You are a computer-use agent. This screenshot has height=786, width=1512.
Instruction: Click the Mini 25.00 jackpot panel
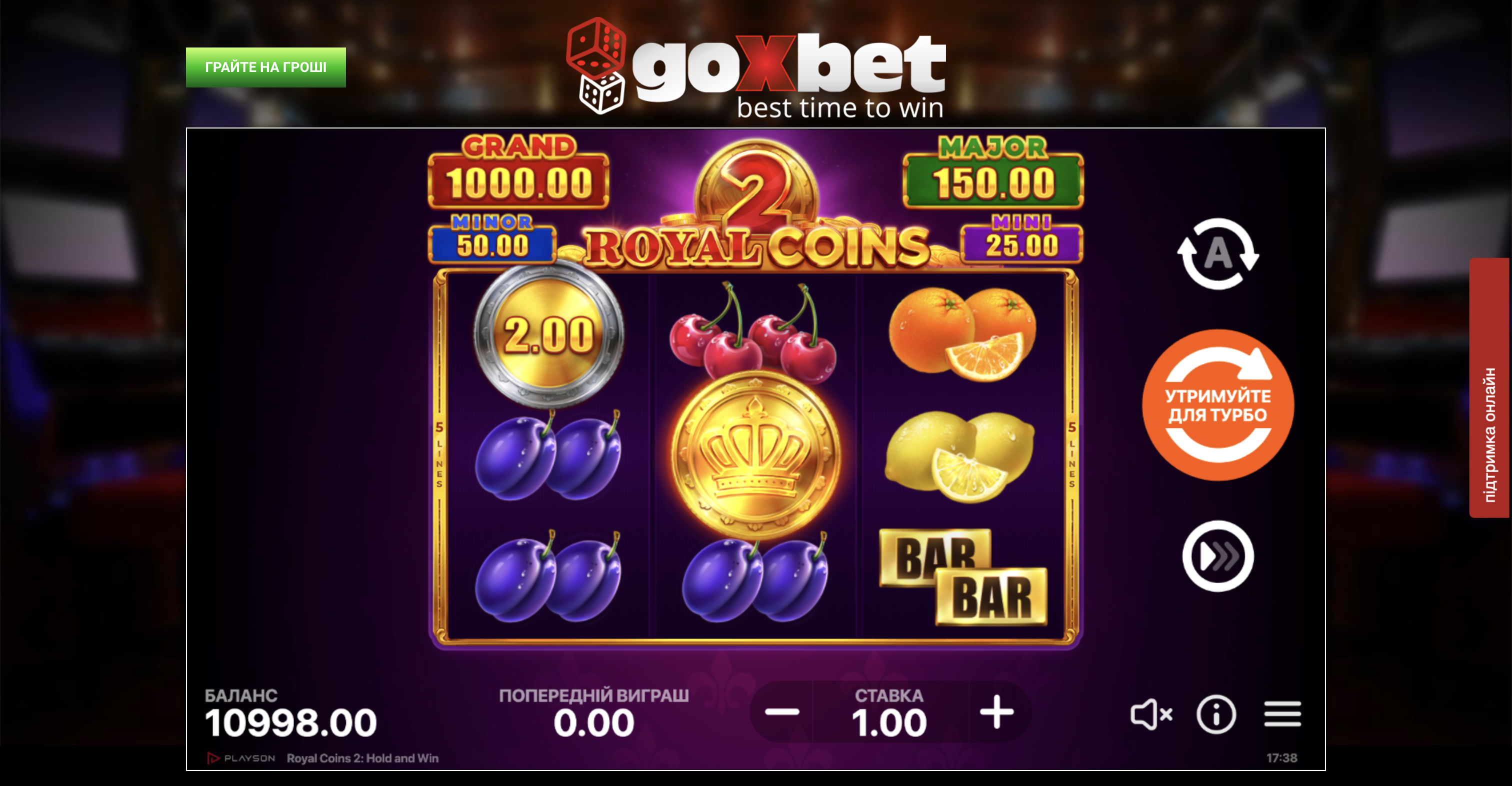click(x=1022, y=238)
